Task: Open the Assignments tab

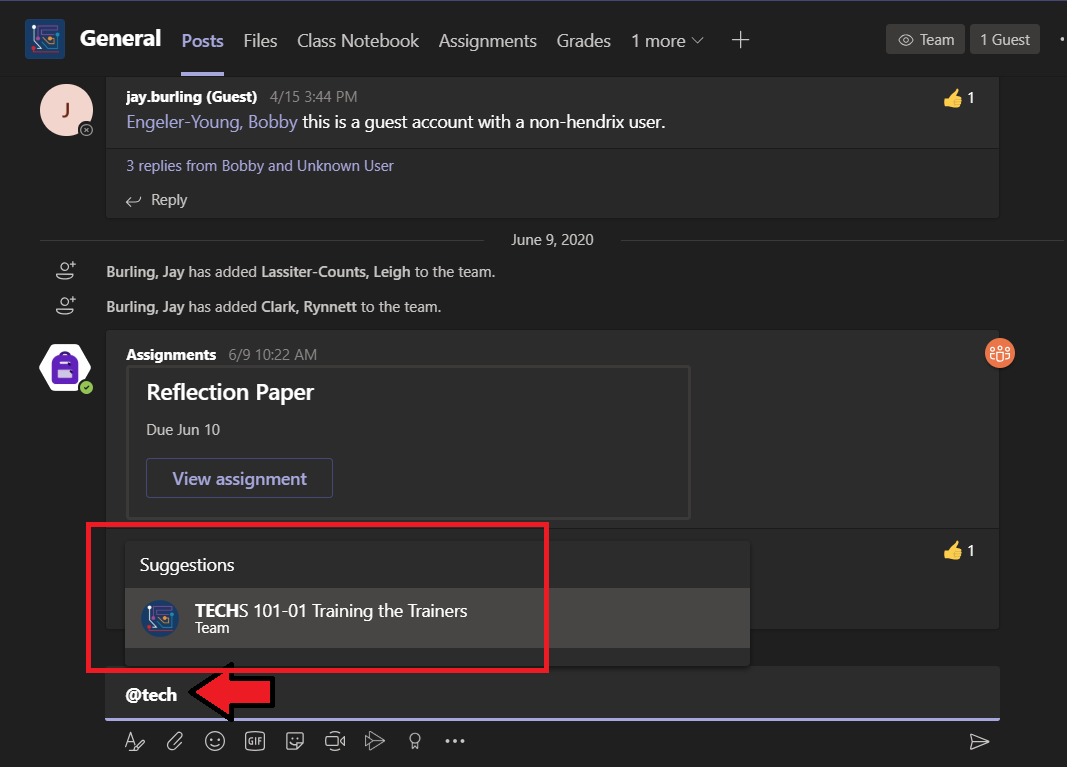Action: click(x=487, y=41)
